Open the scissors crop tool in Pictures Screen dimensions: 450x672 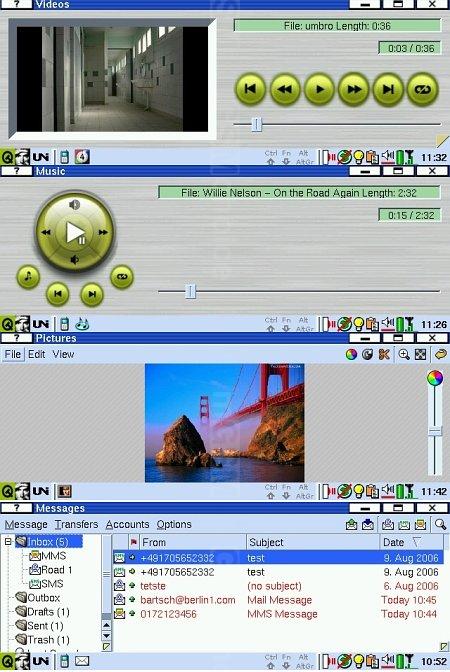pos(384,354)
